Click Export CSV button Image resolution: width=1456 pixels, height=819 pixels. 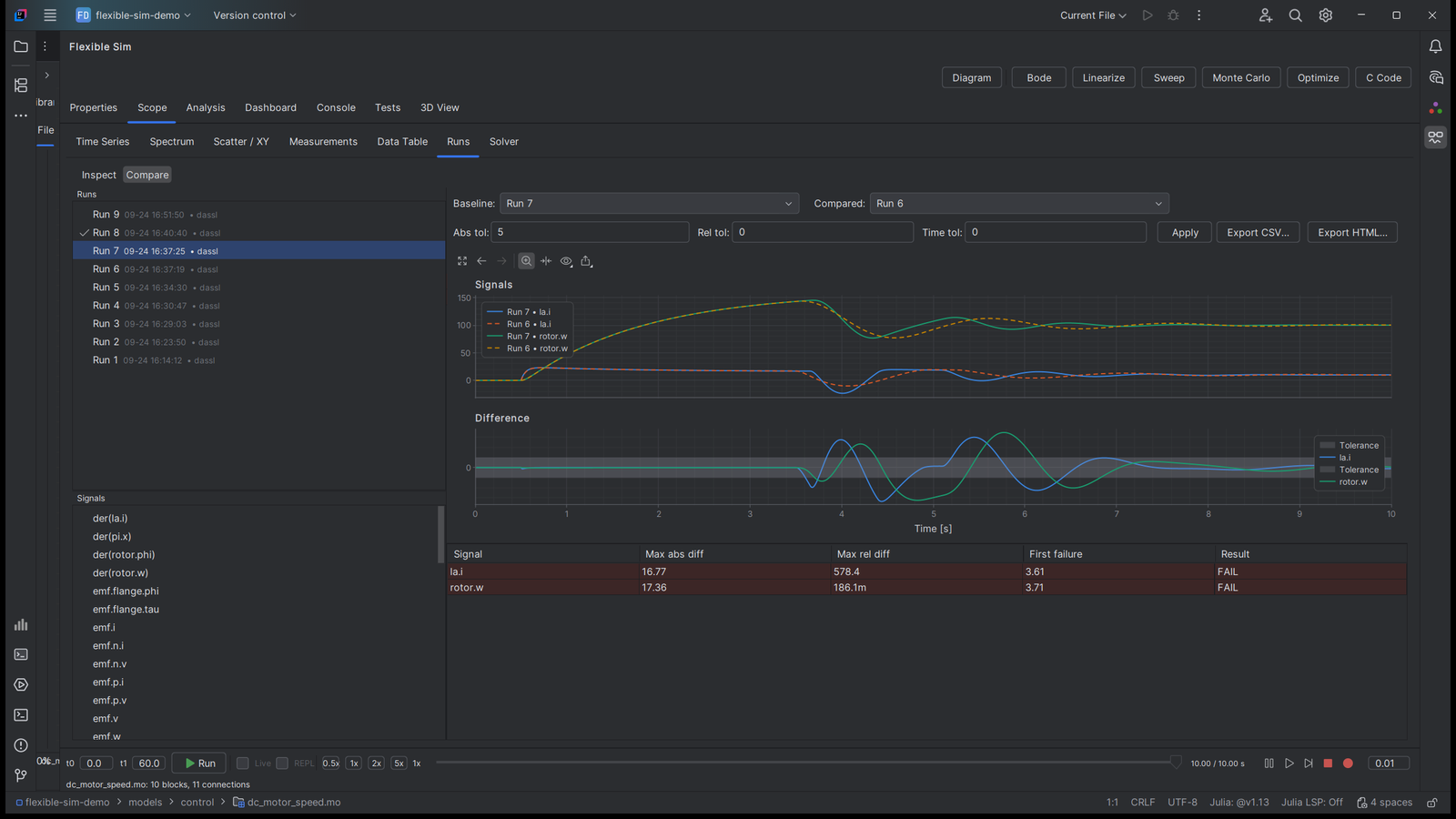(x=1258, y=233)
